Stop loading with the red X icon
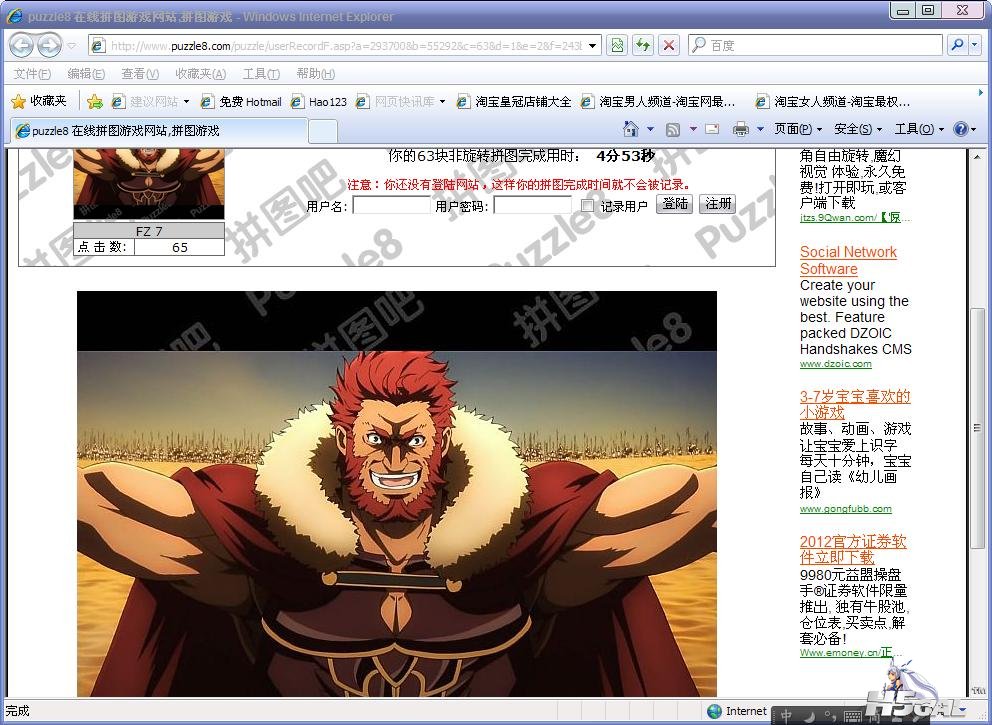Viewport: 992px width, 725px height. click(669, 46)
